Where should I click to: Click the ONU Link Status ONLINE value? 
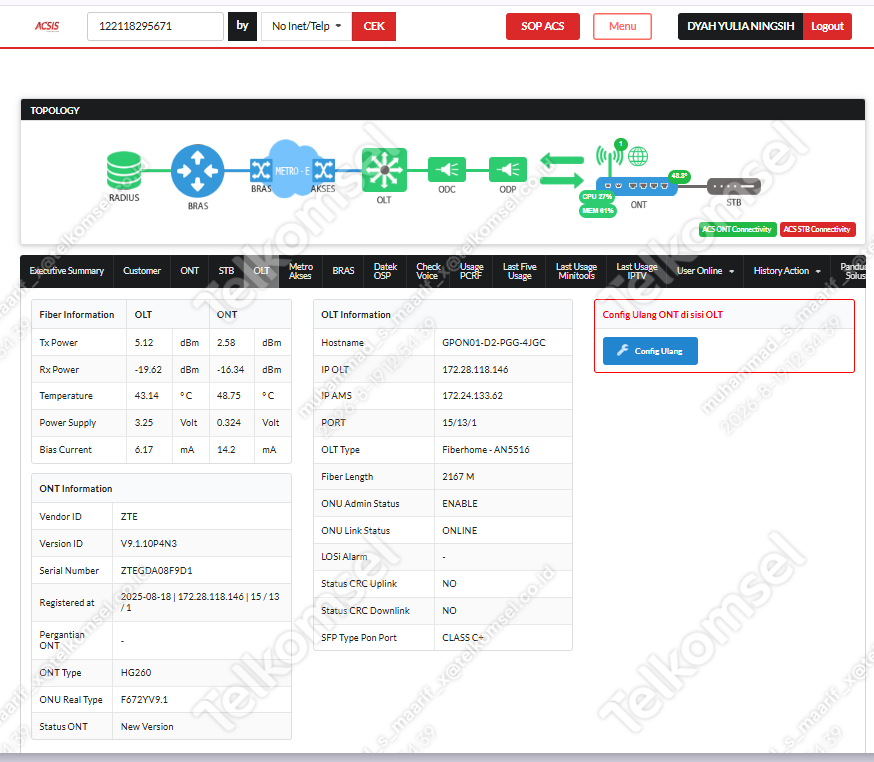(459, 531)
